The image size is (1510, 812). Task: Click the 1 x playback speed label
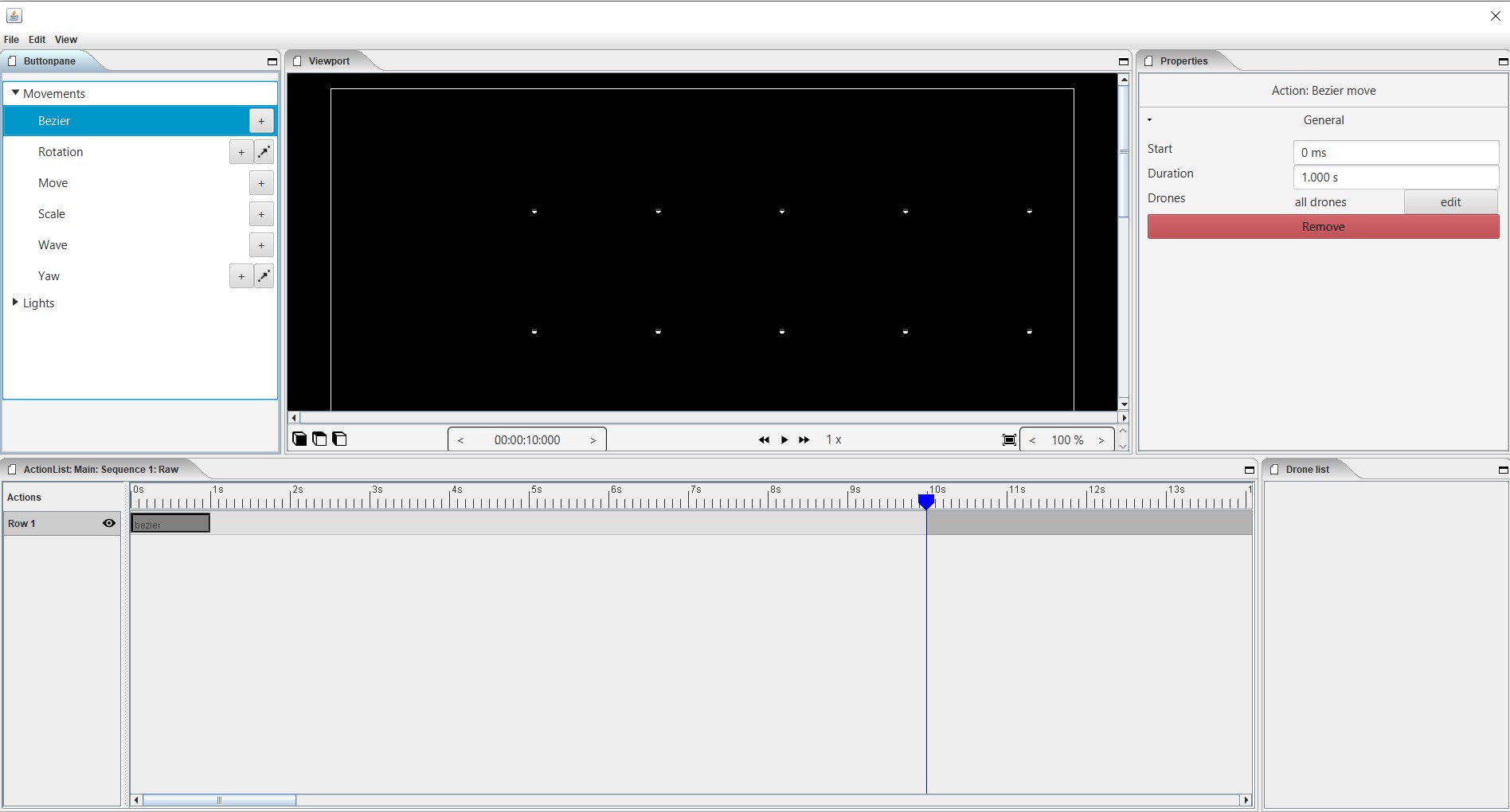(x=834, y=439)
